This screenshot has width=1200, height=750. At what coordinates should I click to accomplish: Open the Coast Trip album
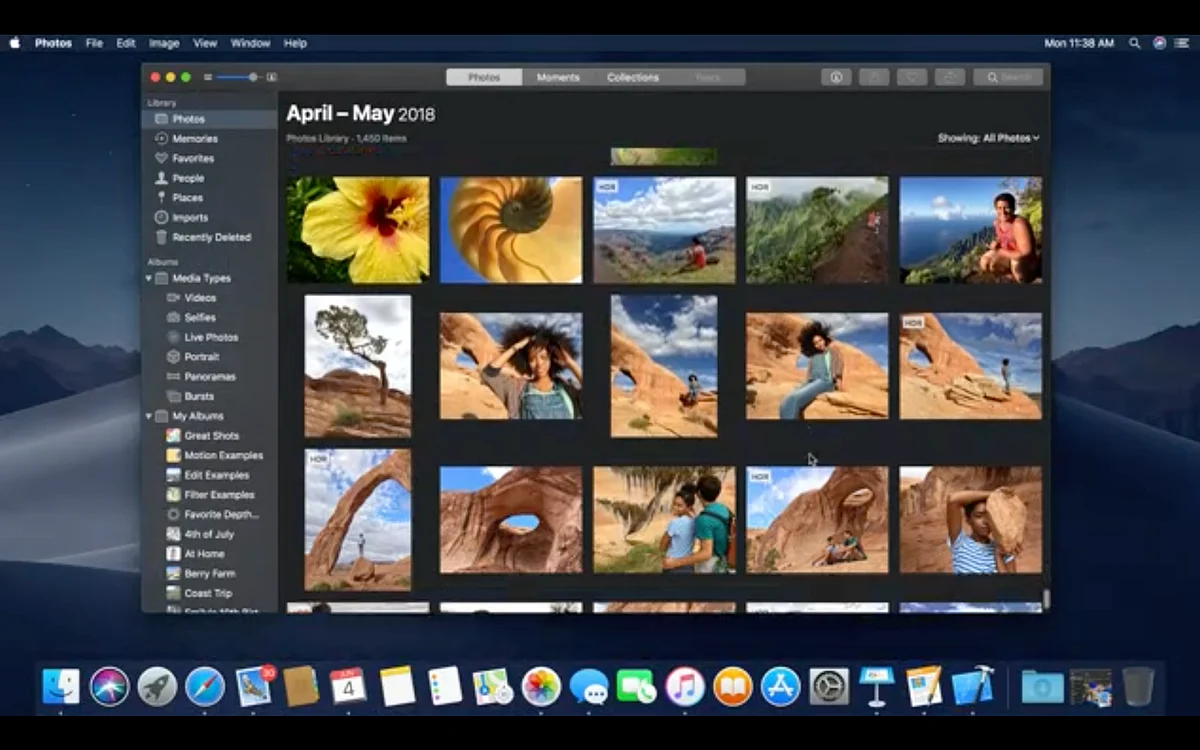coord(207,593)
